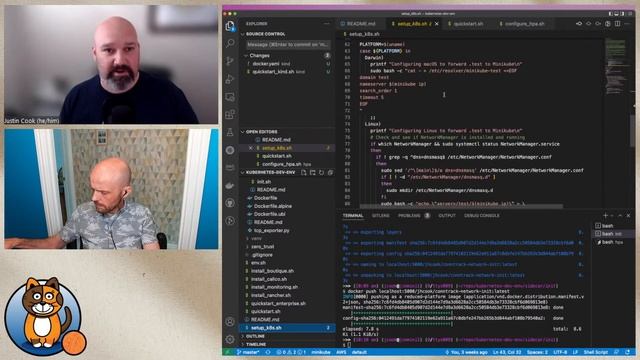Screen dimensions: 640x360
Task: Close the terminal panel with X
Action: 629,215
